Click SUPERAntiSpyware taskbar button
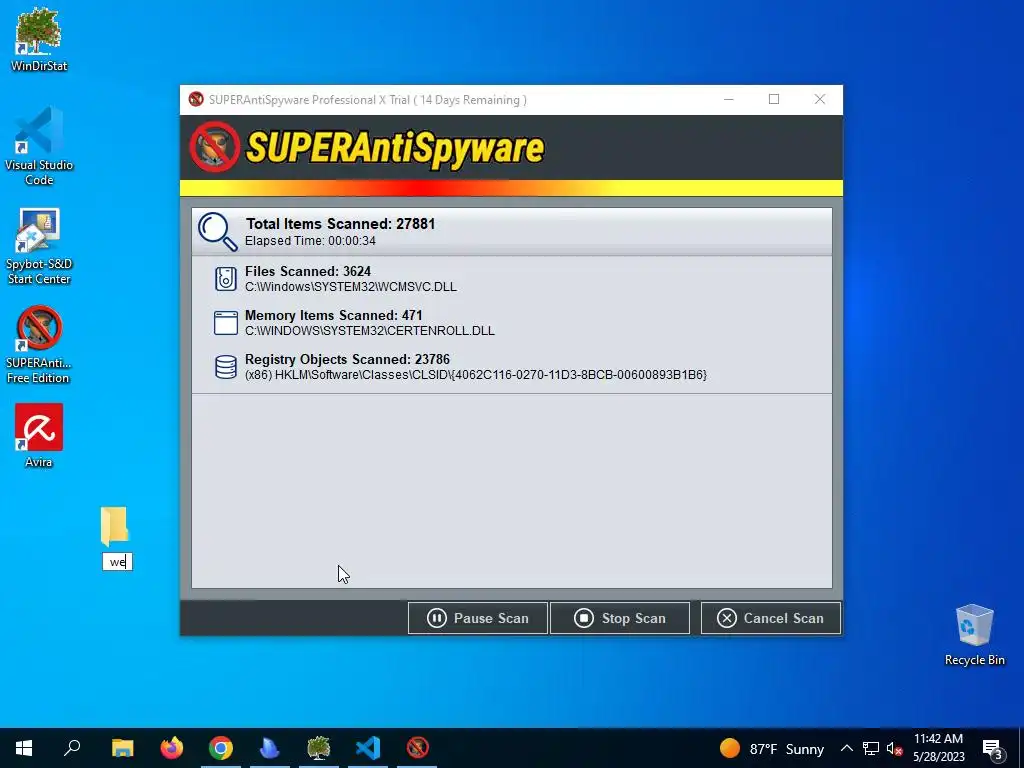This screenshot has height=768, width=1024. click(x=417, y=748)
